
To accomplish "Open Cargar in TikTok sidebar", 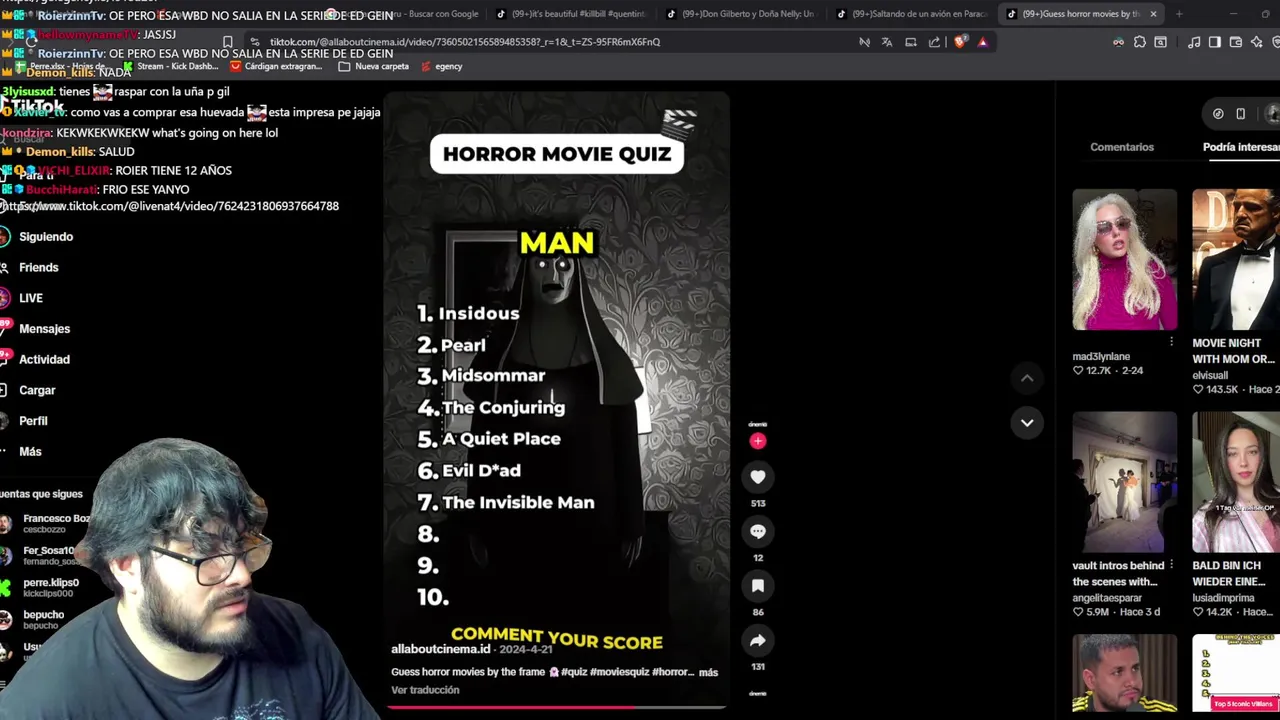I will tap(37, 391).
